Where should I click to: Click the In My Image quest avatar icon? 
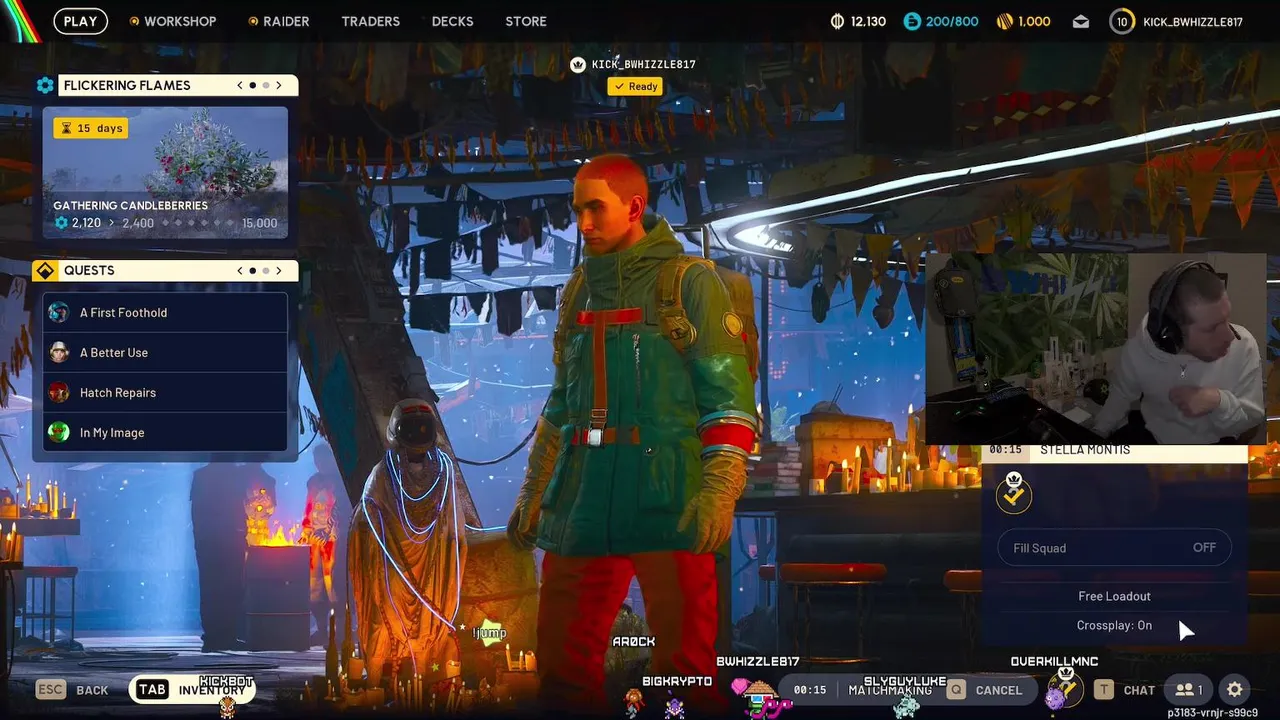coord(59,432)
